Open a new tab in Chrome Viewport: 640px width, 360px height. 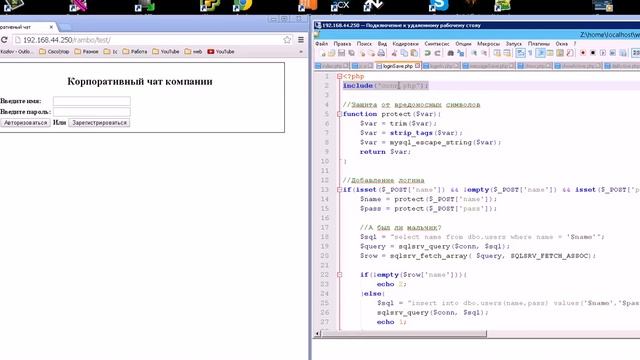[65, 27]
